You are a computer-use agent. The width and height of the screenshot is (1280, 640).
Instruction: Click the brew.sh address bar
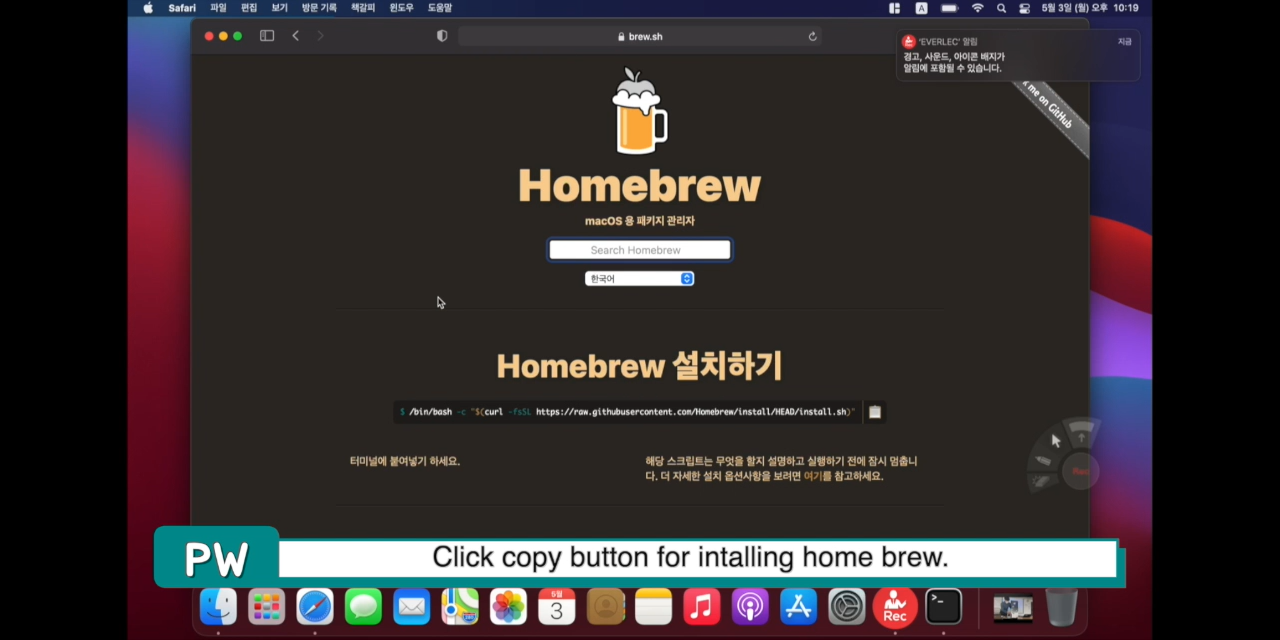640,36
